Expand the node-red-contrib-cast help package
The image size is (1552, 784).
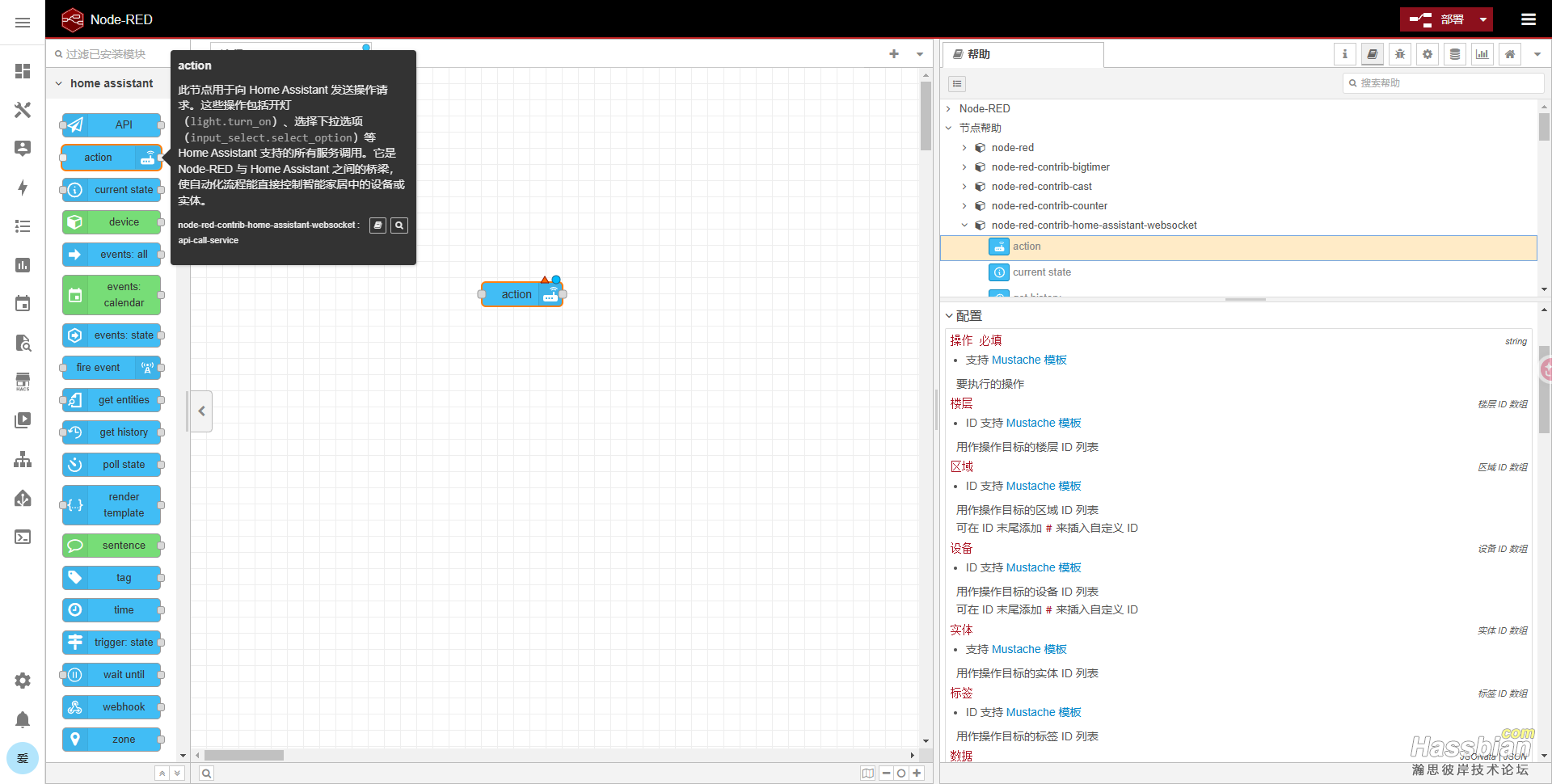[964, 186]
